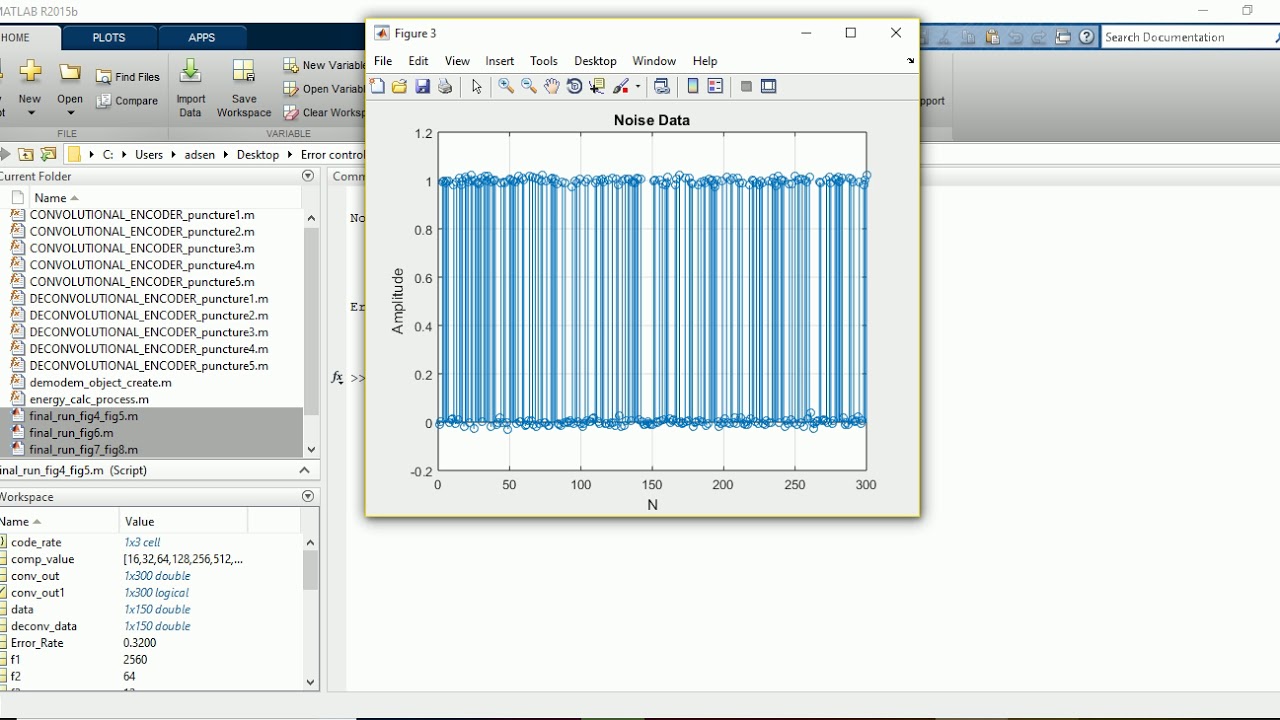Enable the Zoom In tool
The height and width of the screenshot is (720, 1280).
506,87
